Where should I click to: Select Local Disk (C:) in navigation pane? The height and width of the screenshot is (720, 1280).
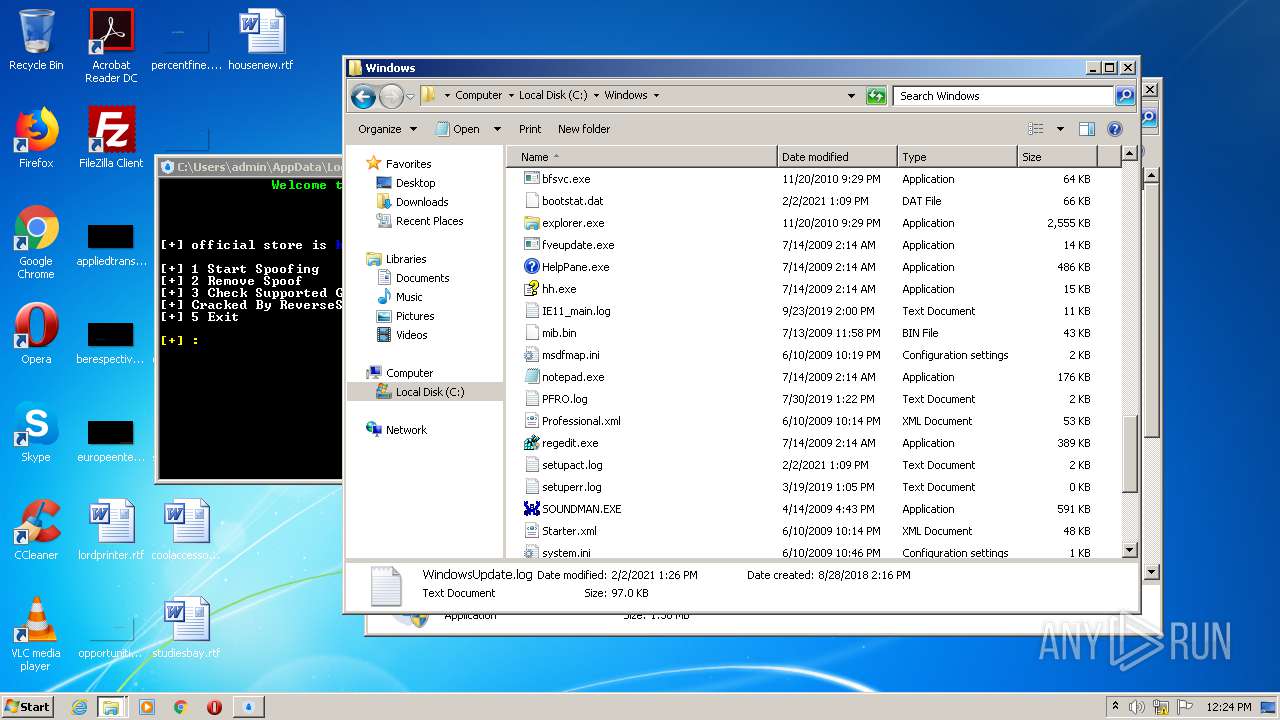pyautogui.click(x=424, y=392)
